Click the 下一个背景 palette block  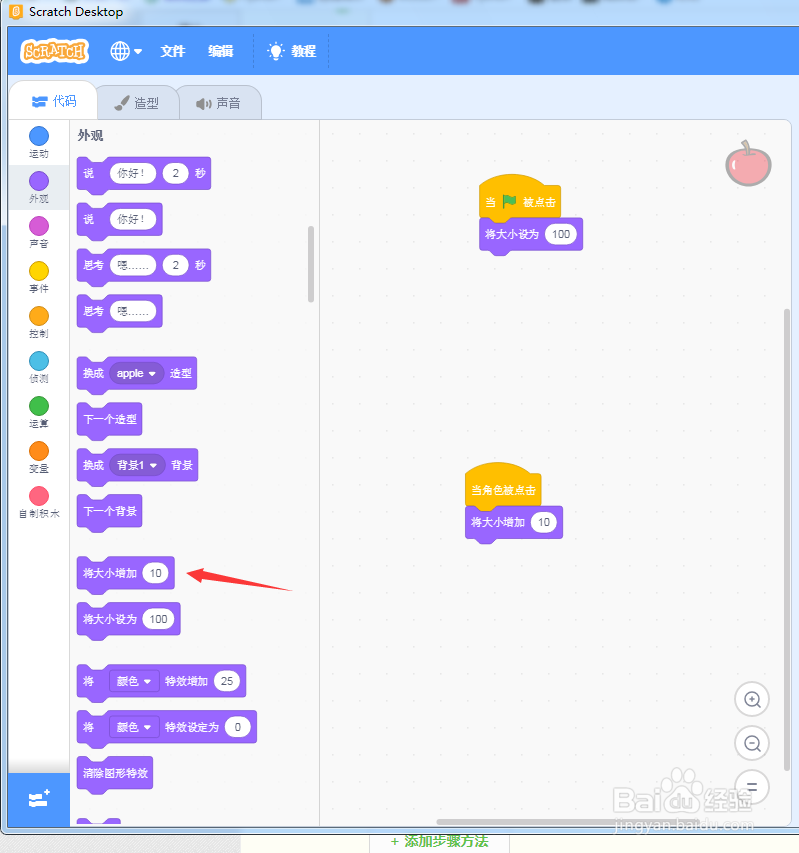[110, 511]
